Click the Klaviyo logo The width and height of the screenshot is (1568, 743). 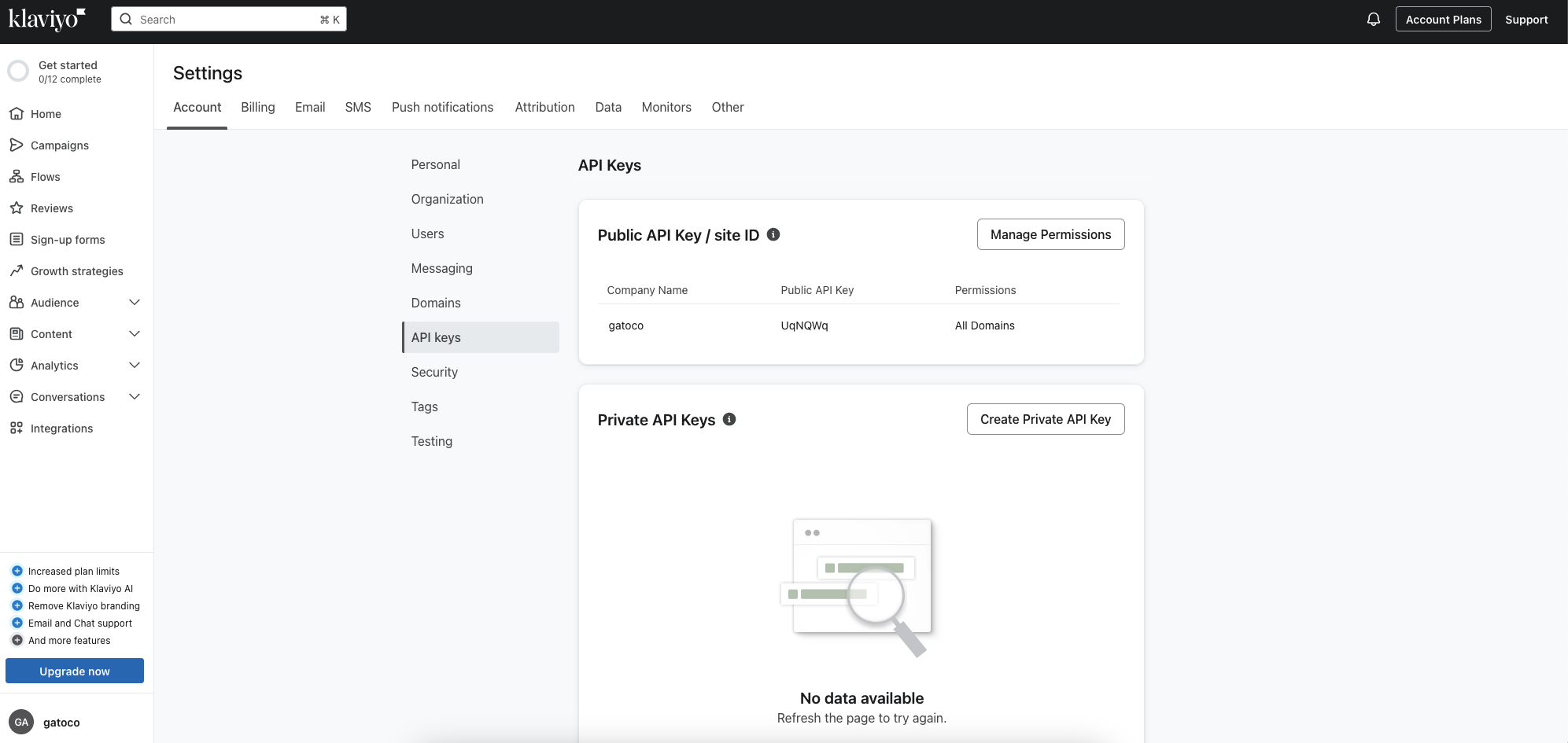tap(47, 19)
